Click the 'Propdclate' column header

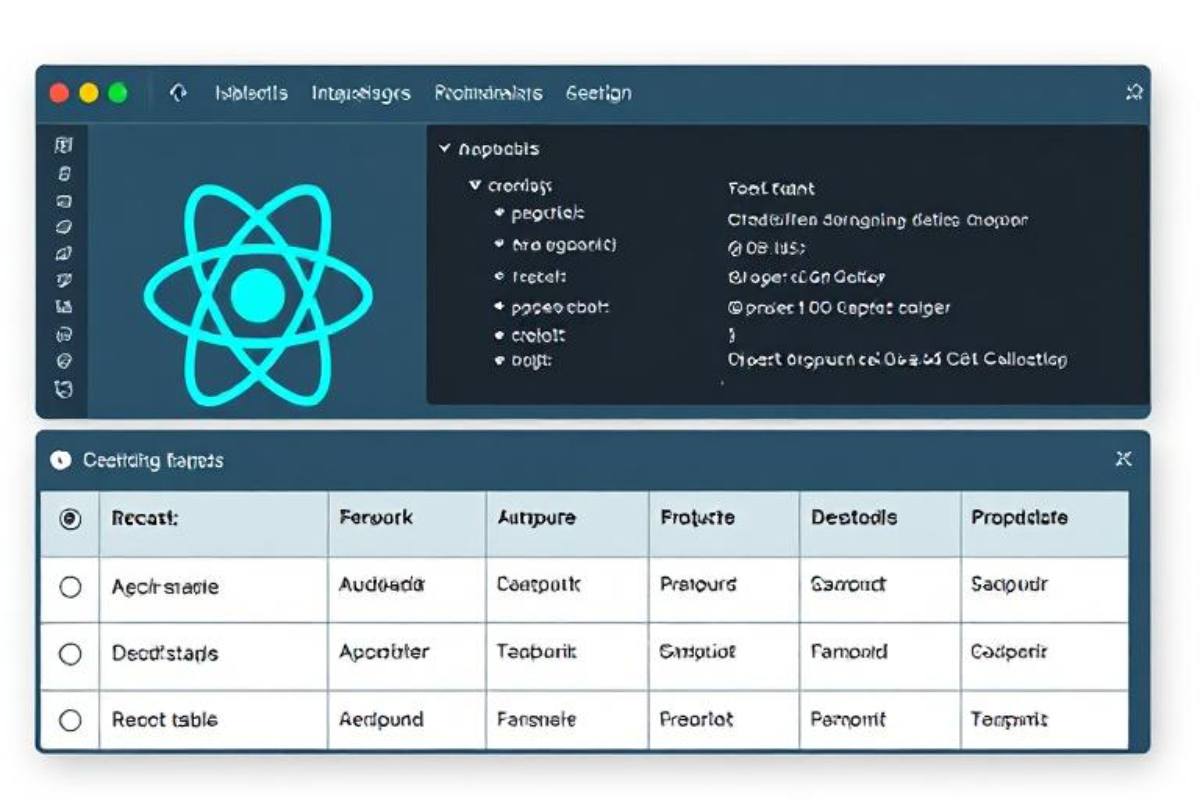[x=1044, y=523]
